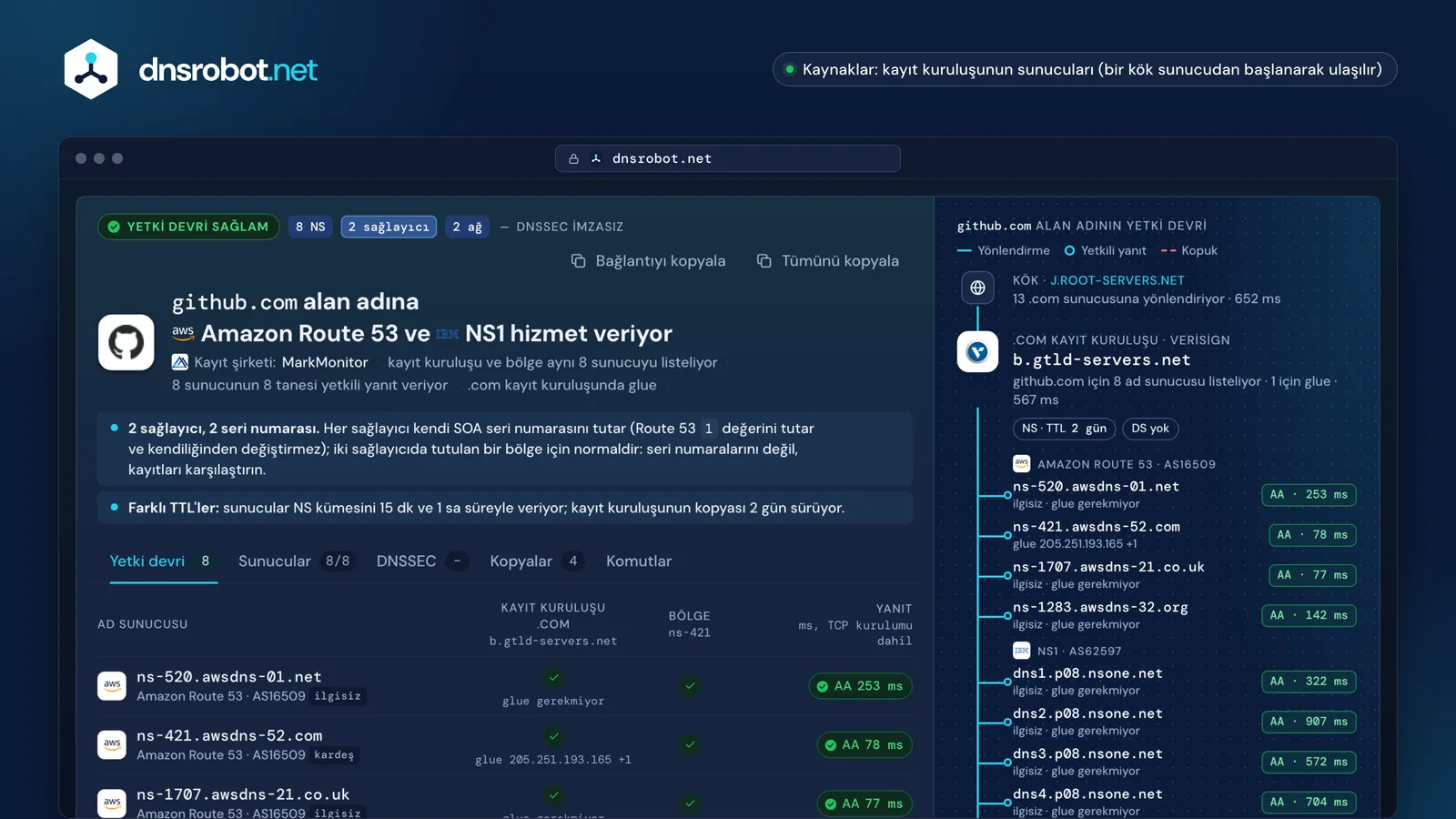1456x819 pixels.
Task: Open the DNSSEC tab
Action: click(422, 561)
